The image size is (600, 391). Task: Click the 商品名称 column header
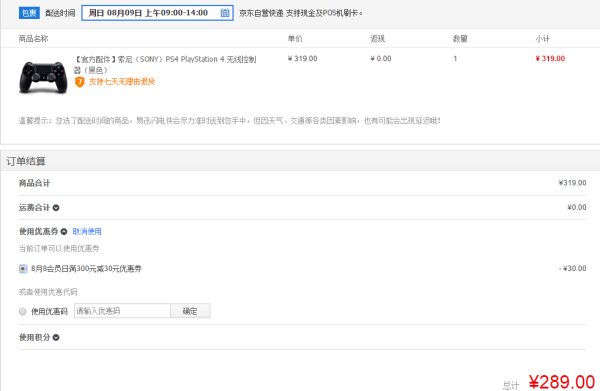pyautogui.click(x=34, y=39)
